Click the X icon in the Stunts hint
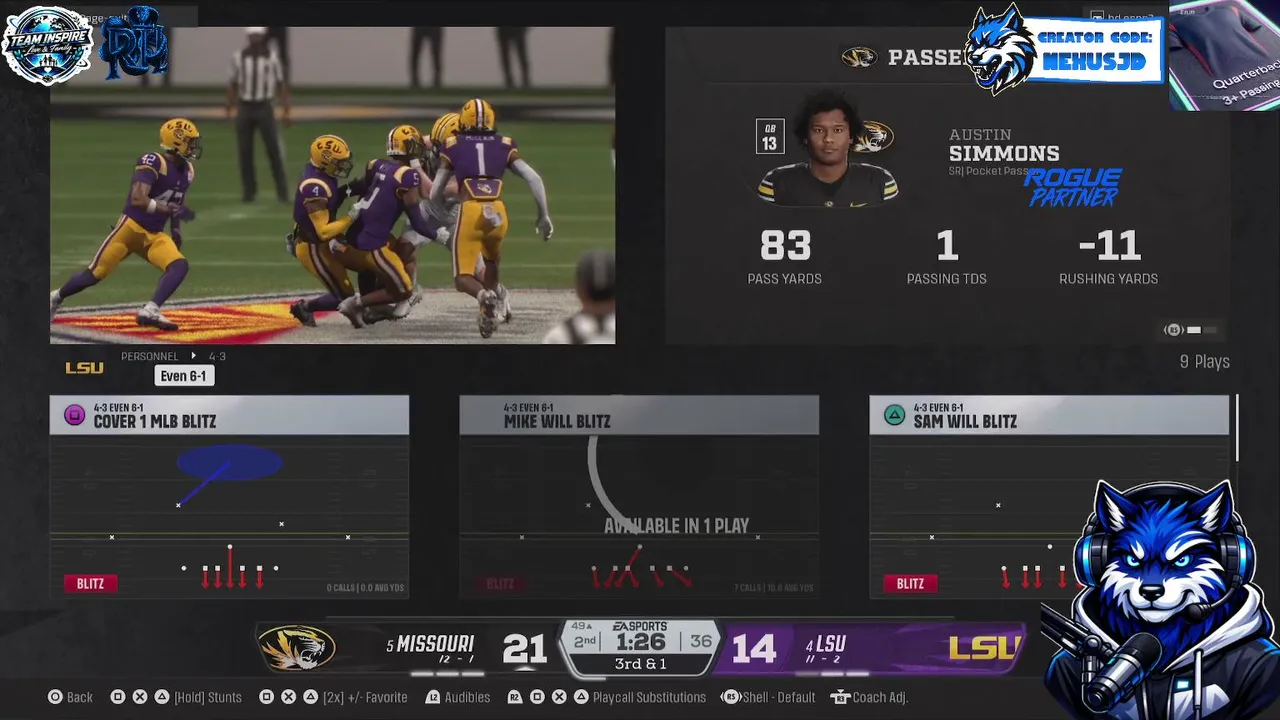The height and width of the screenshot is (720, 1280). pos(140,697)
